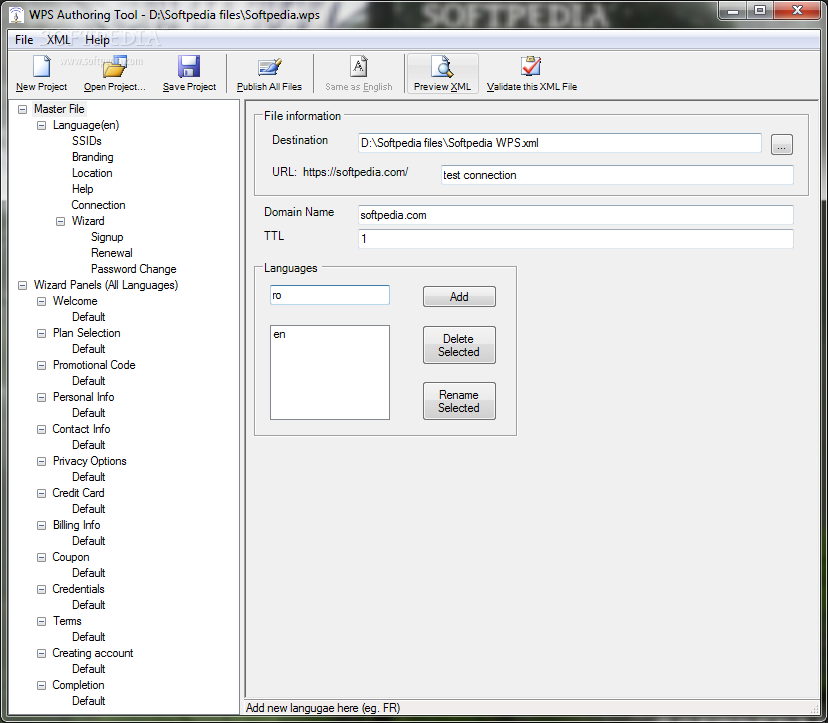This screenshot has height=723, width=828.
Task: Click the Domain Name input field
Action: coord(576,215)
